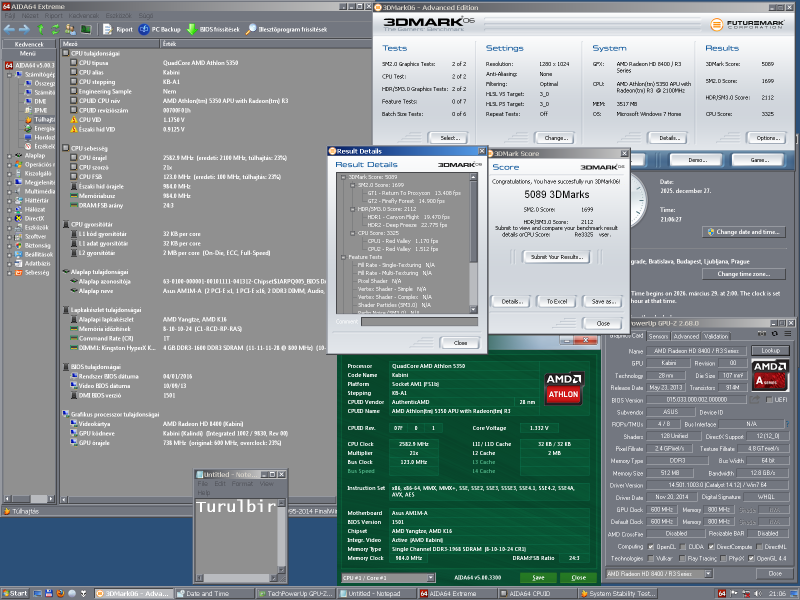Click the Comment field in Result Details
This screenshot has height=600, width=800.
point(418,322)
